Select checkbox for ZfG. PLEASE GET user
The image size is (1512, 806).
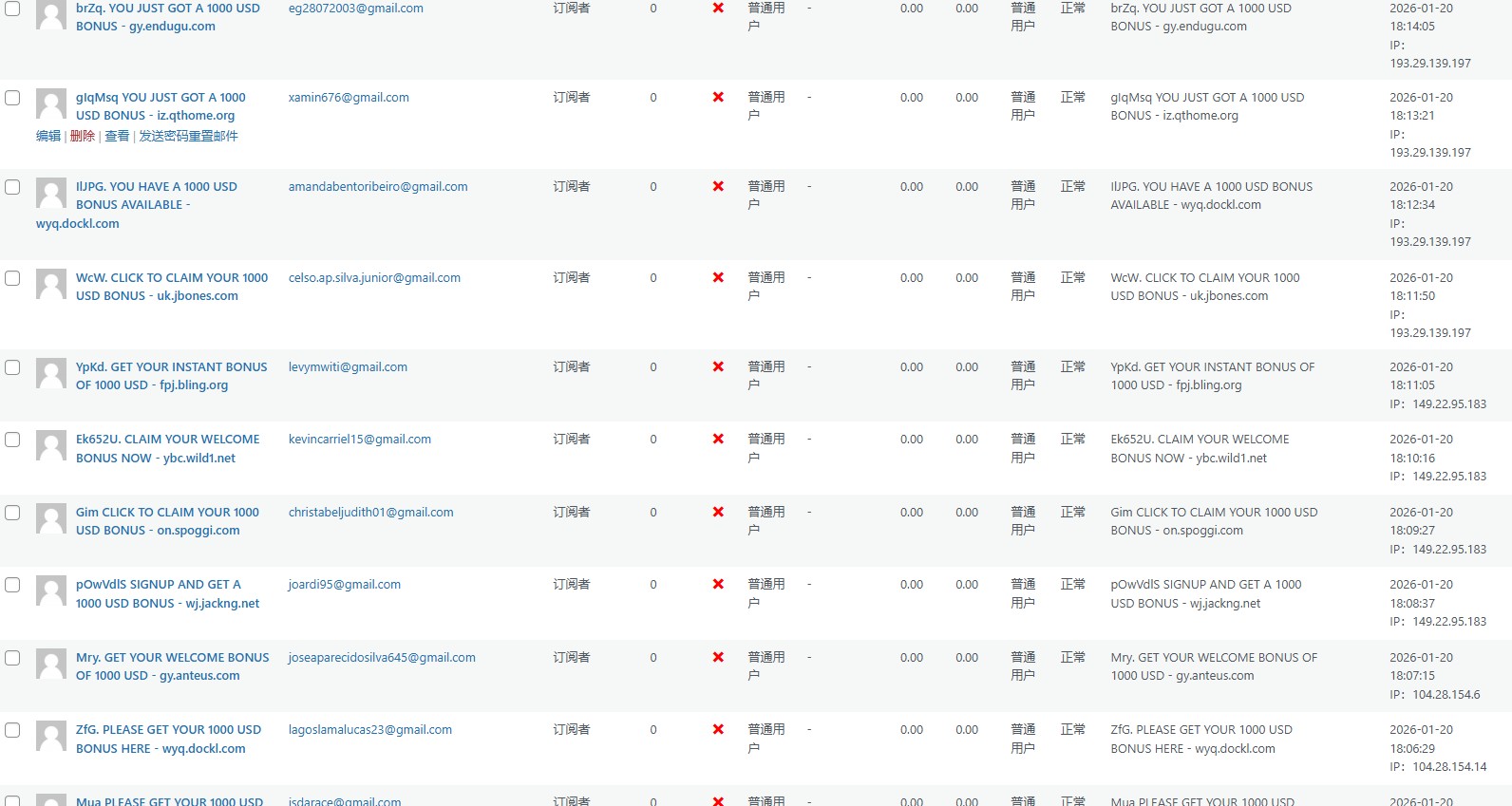coord(12,730)
